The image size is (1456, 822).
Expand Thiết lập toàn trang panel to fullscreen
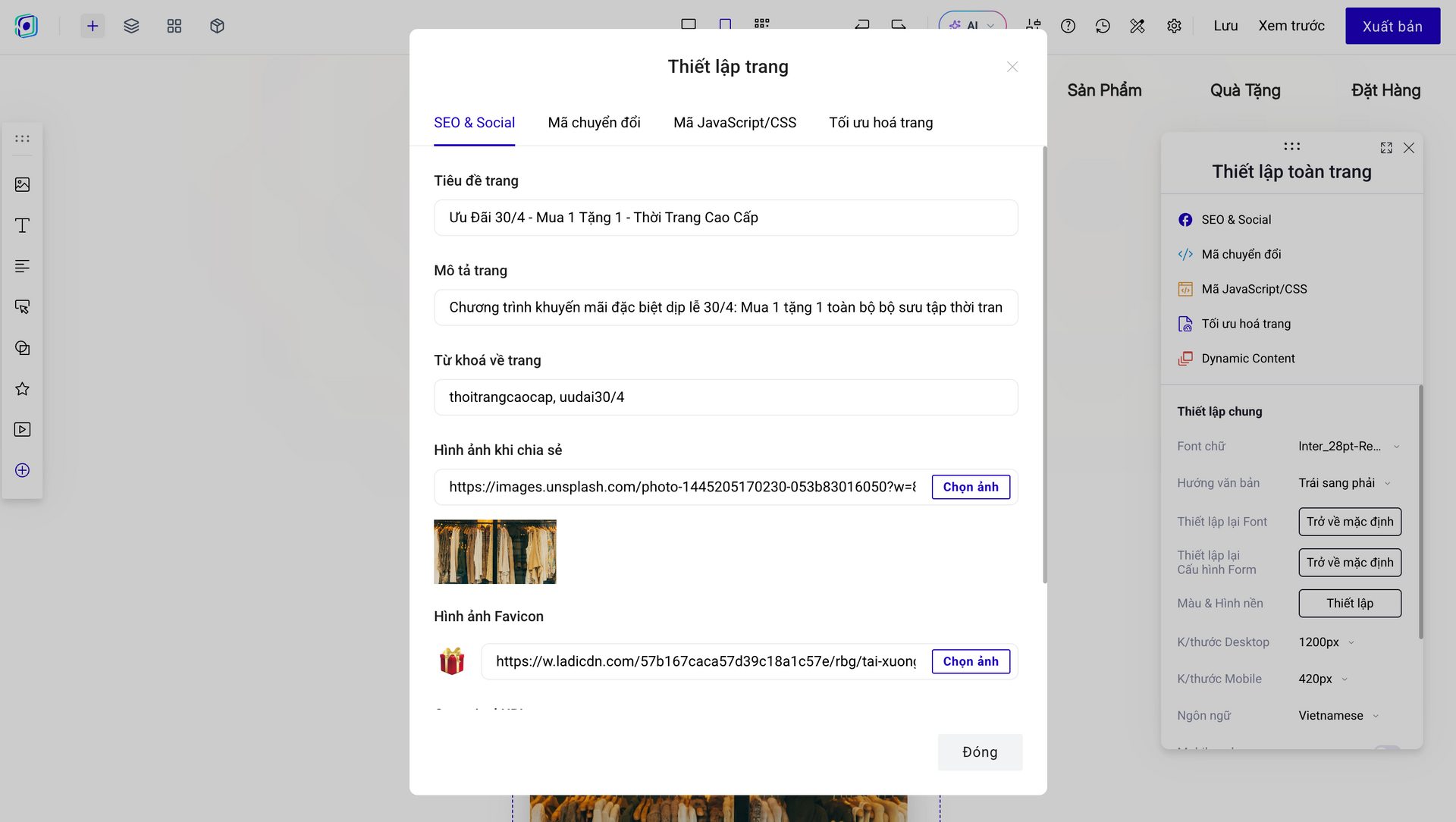click(1386, 148)
